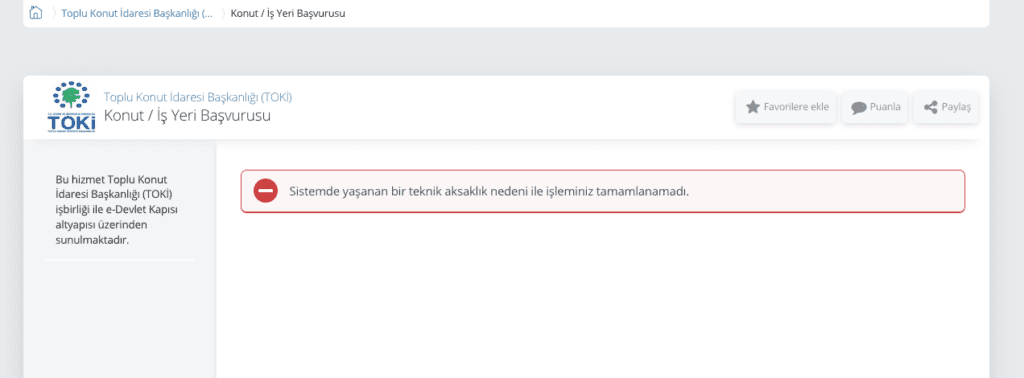Rate the service with Puanla button

(874, 107)
